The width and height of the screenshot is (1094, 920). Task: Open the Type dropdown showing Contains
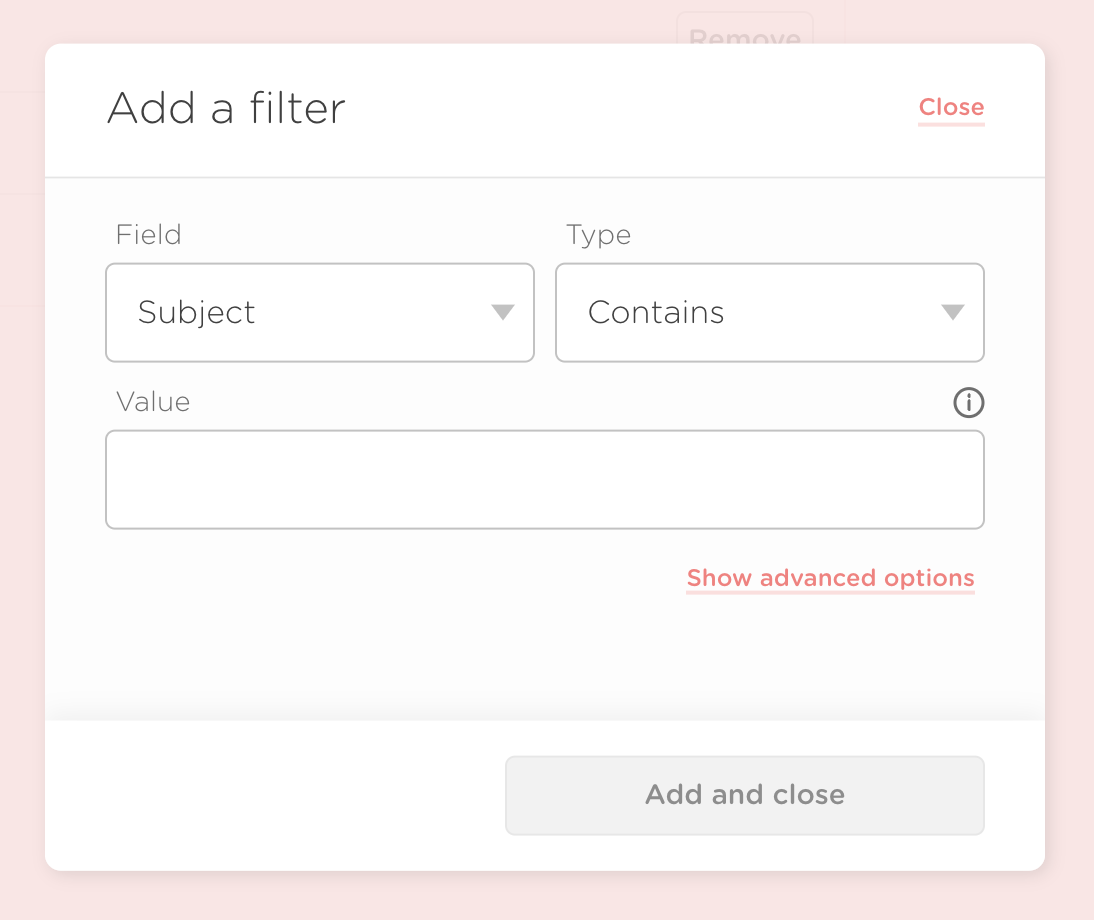(x=769, y=313)
